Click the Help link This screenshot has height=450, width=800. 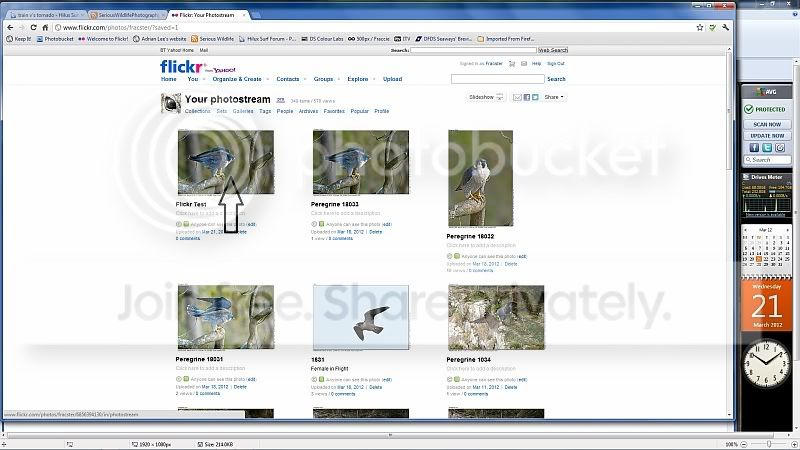[536, 64]
